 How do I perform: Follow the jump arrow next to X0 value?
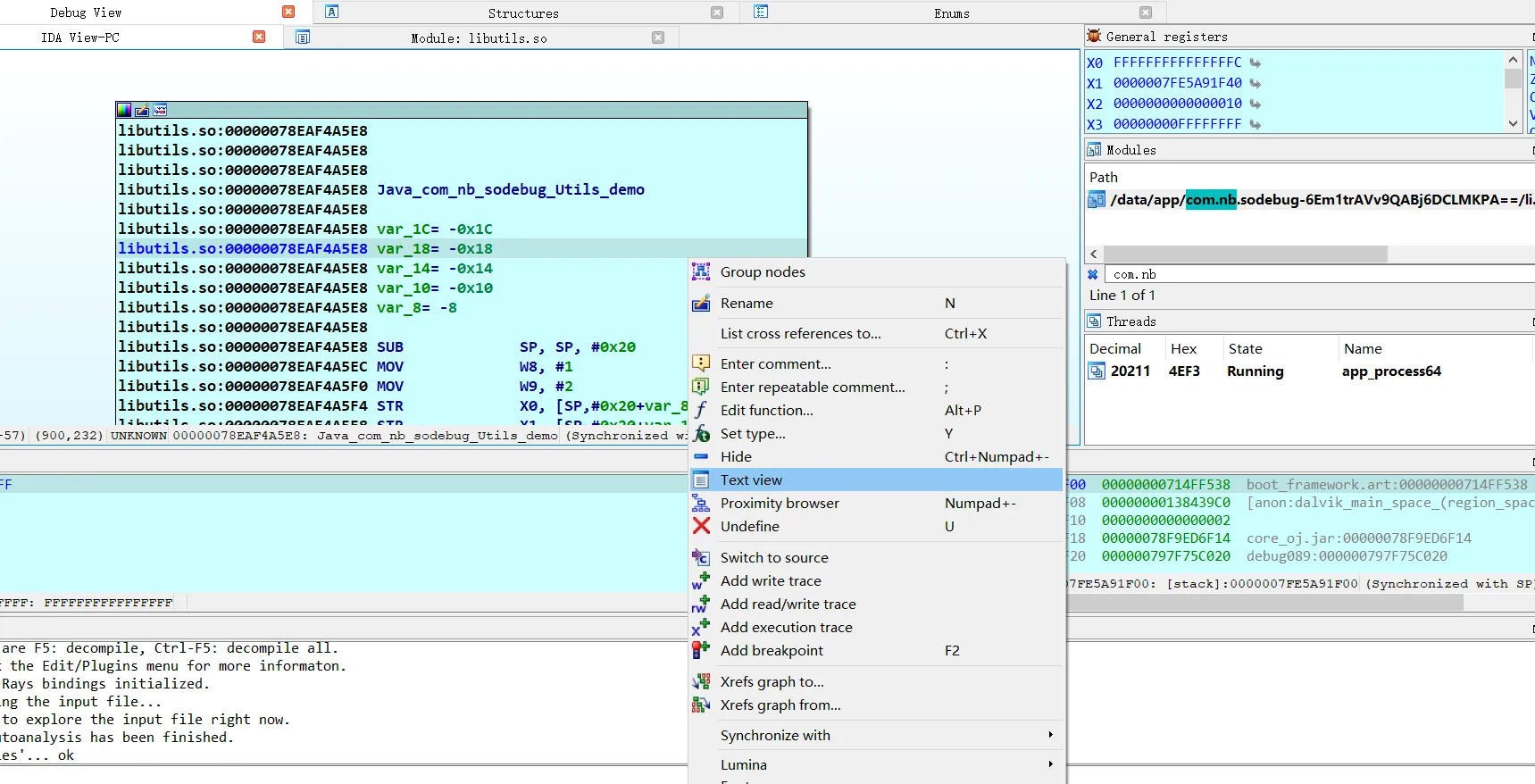point(1256,63)
